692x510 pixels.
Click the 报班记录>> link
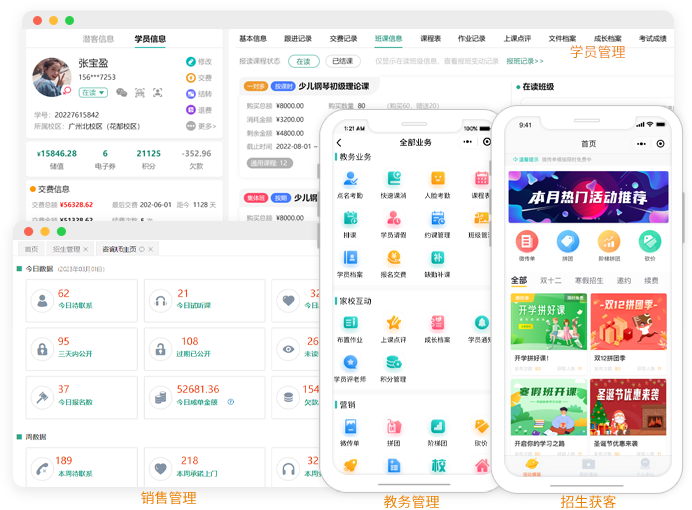tap(525, 61)
